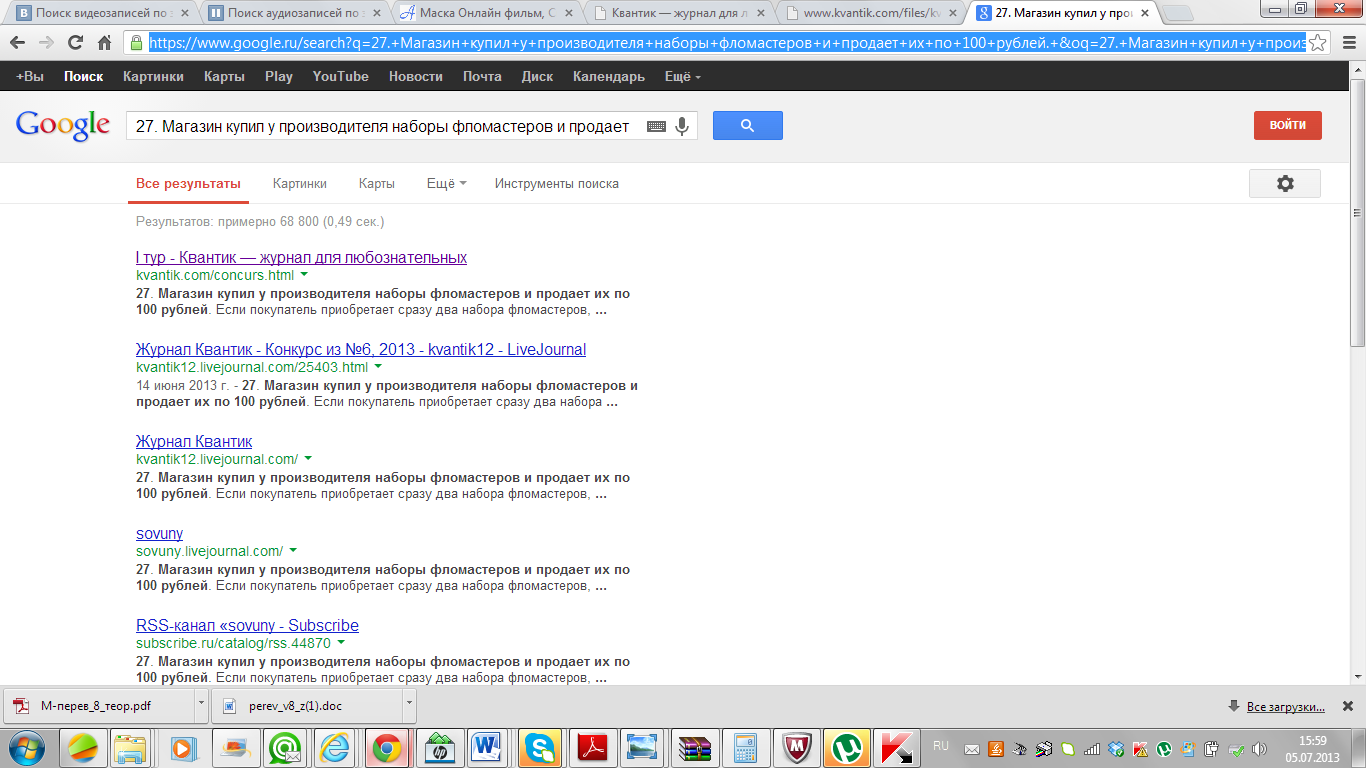Select the Карты search filter tab
Image resolution: width=1366 pixels, height=768 pixels.
coord(377,184)
